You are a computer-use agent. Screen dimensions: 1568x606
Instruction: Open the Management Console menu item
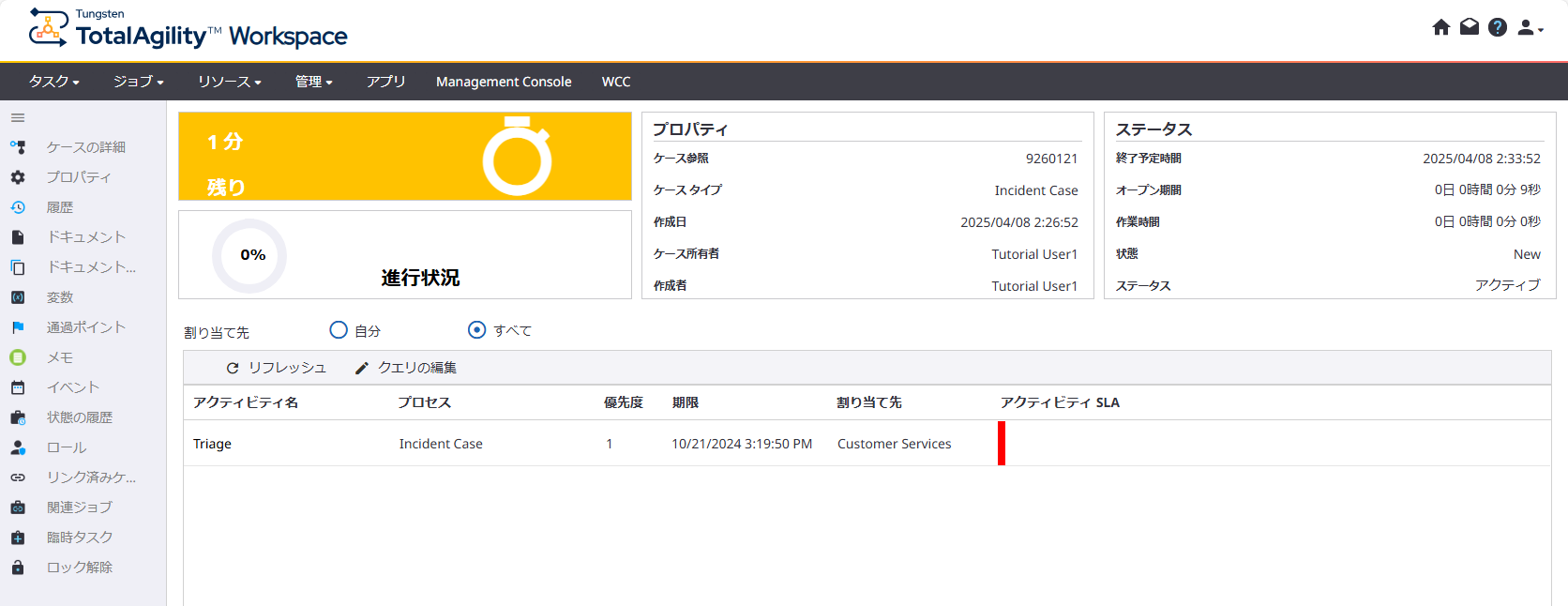tap(504, 82)
